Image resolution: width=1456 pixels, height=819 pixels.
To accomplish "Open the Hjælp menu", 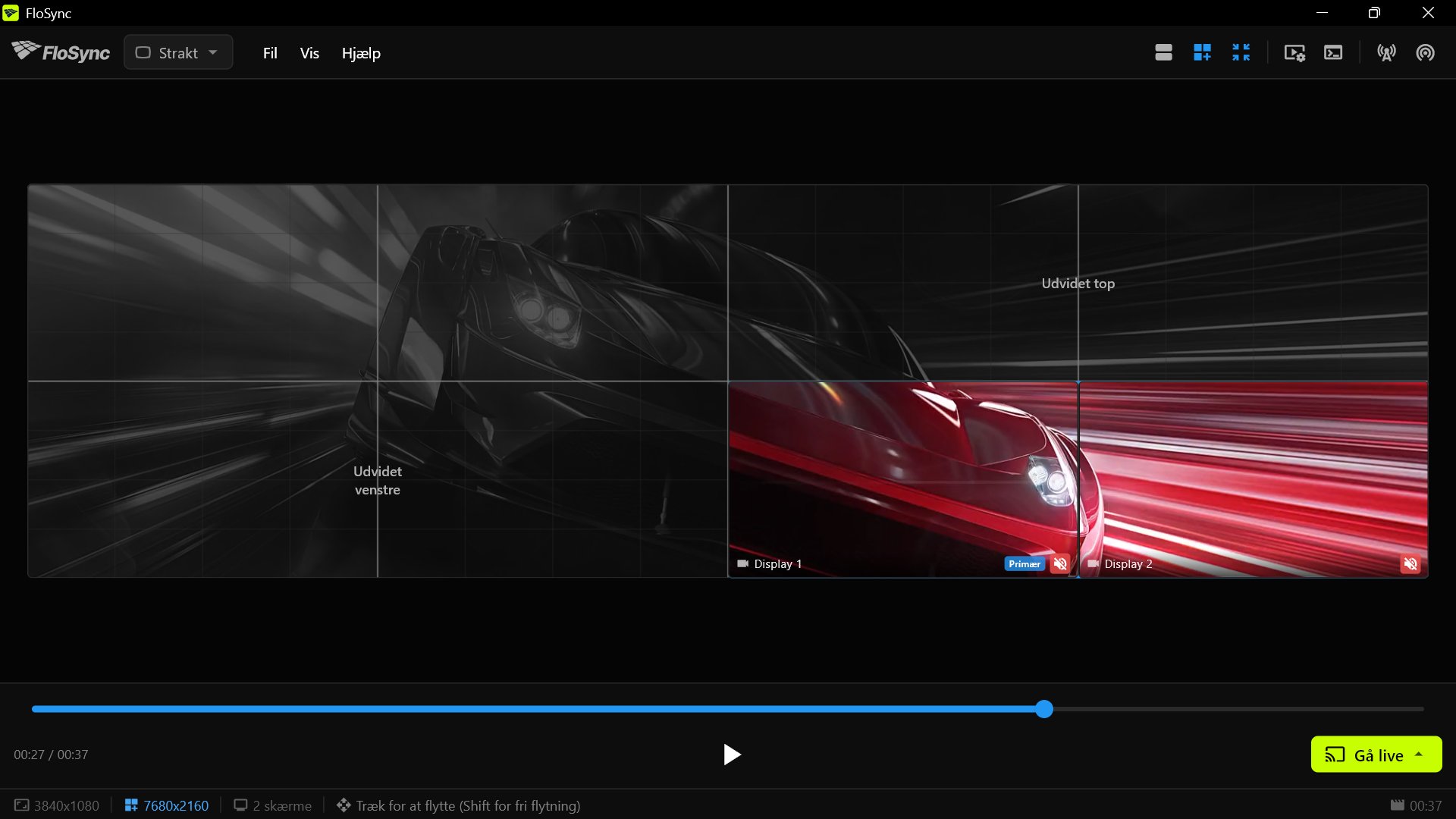I will click(x=361, y=53).
